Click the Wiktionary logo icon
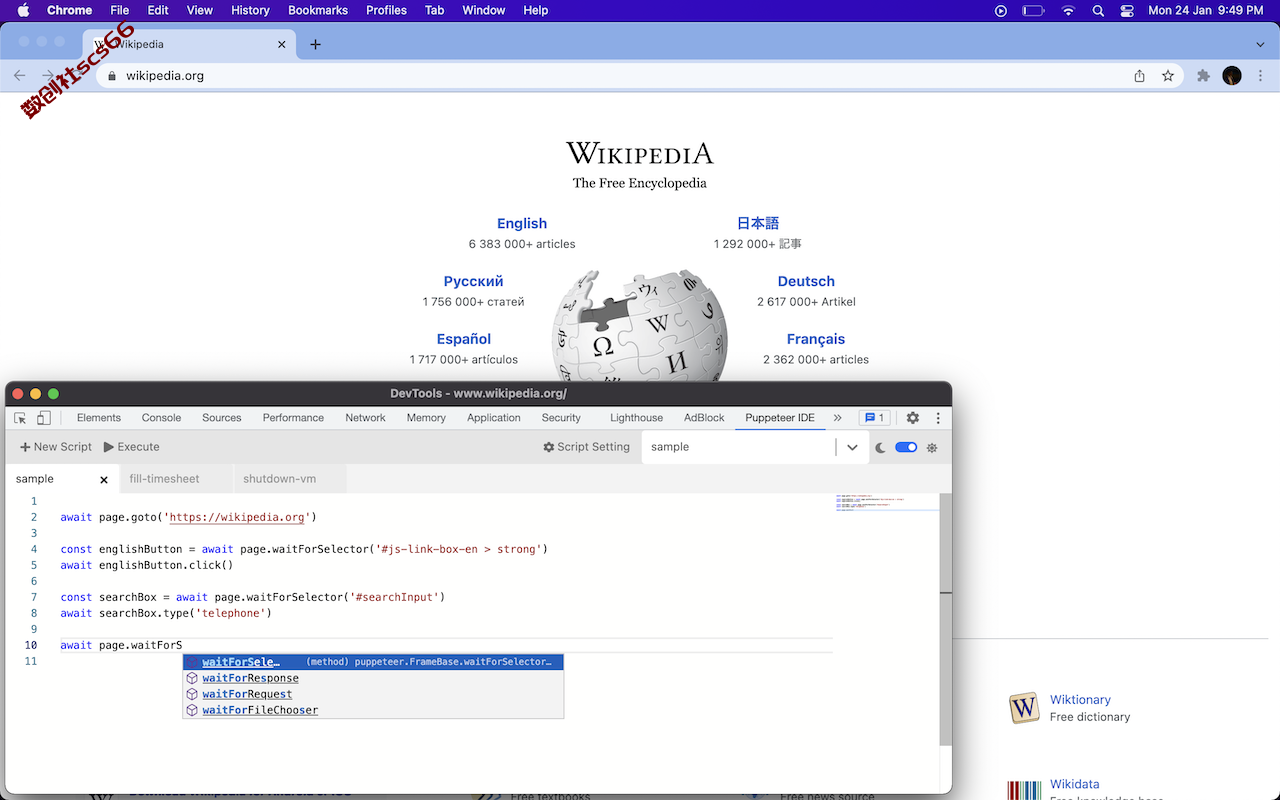The image size is (1280, 800). (1024, 708)
